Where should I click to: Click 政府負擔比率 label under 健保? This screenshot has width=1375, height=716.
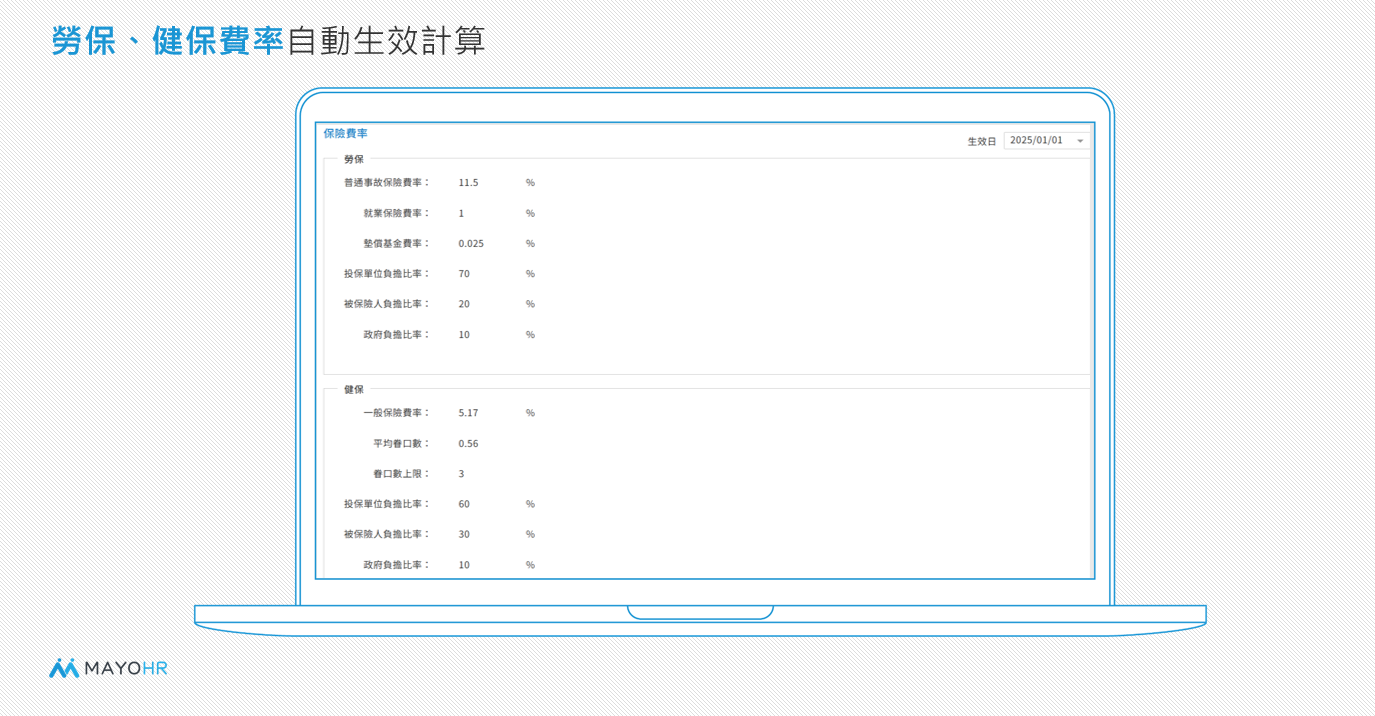click(x=396, y=565)
